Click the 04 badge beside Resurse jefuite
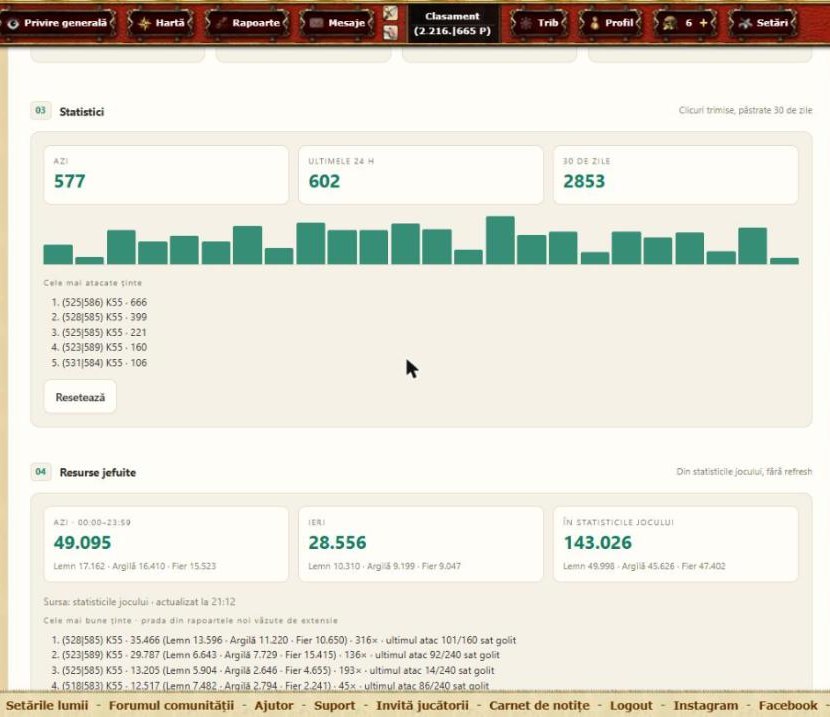The width and height of the screenshot is (830, 717). coord(41,471)
